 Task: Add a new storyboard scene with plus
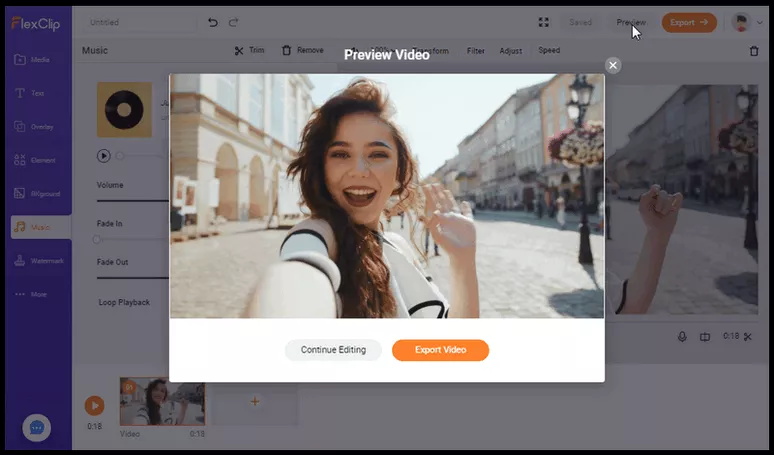pos(255,402)
